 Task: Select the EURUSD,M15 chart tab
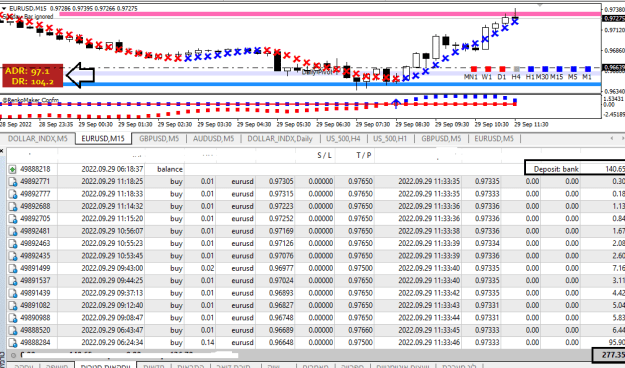(x=103, y=139)
